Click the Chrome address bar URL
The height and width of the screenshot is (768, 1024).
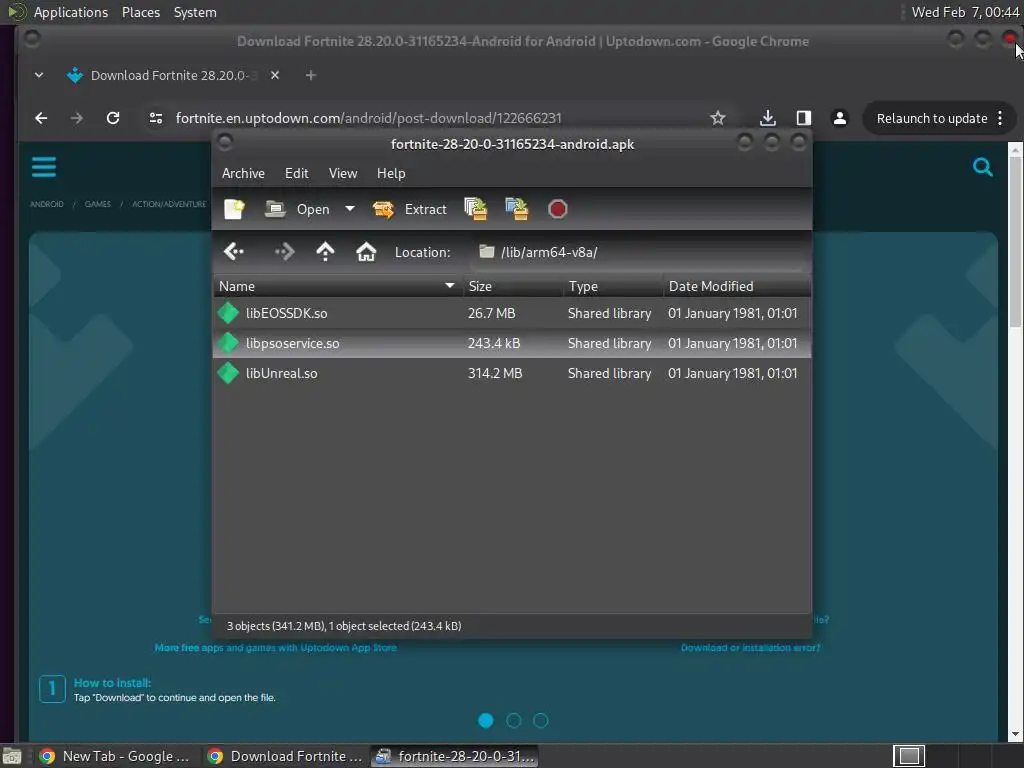click(x=368, y=118)
